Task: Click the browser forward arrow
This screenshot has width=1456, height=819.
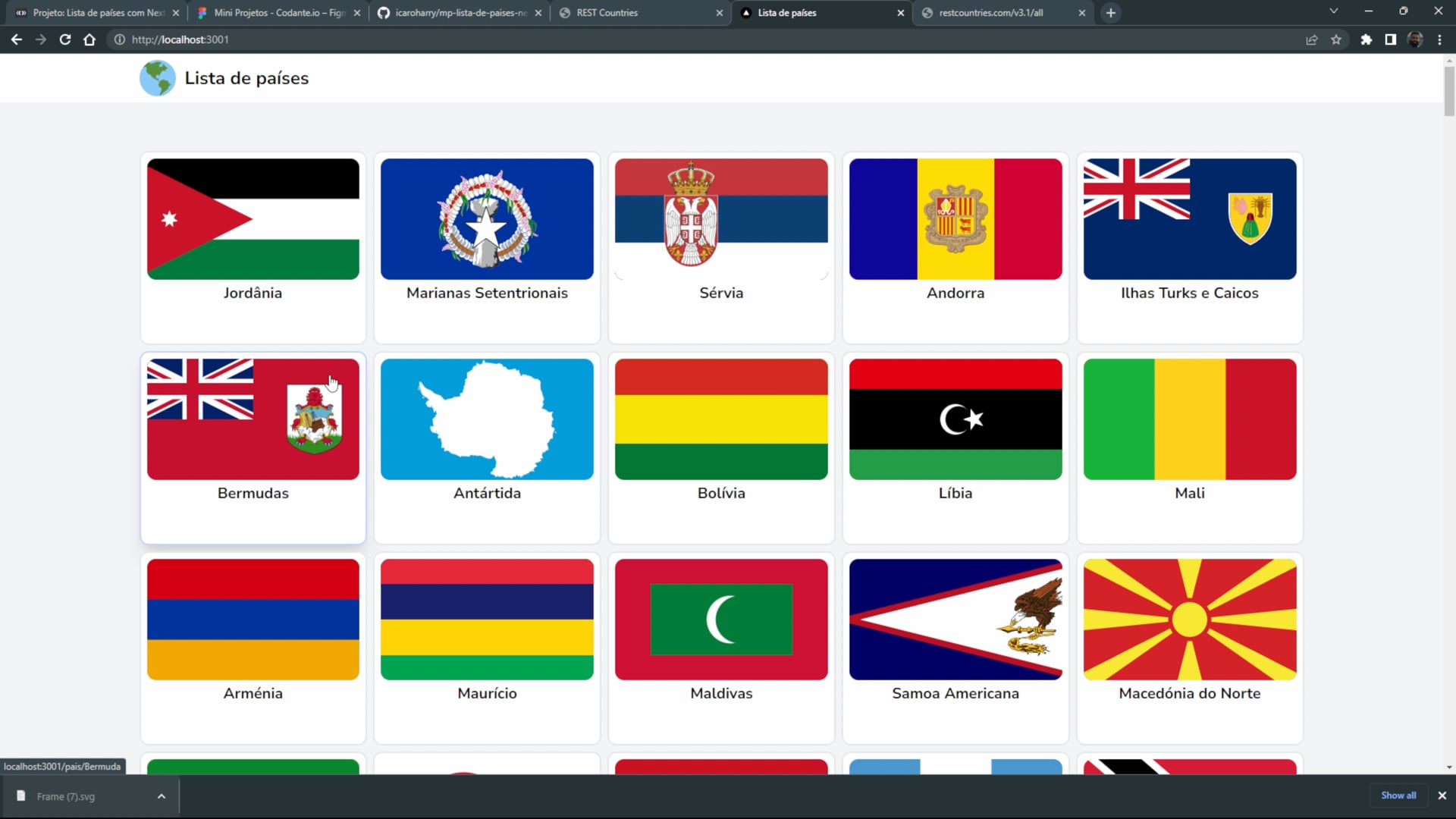Action: pos(41,39)
